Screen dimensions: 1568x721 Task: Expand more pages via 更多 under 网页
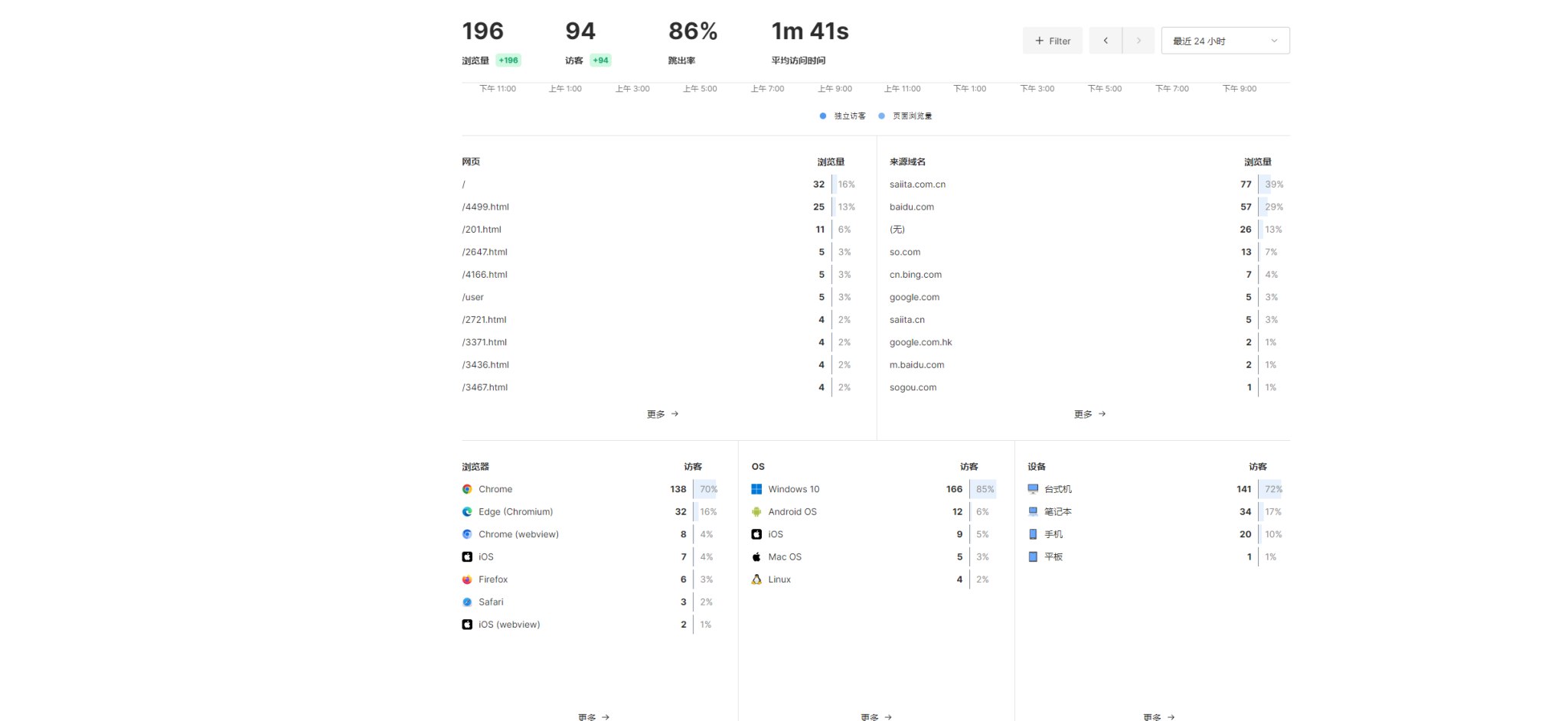tap(662, 414)
